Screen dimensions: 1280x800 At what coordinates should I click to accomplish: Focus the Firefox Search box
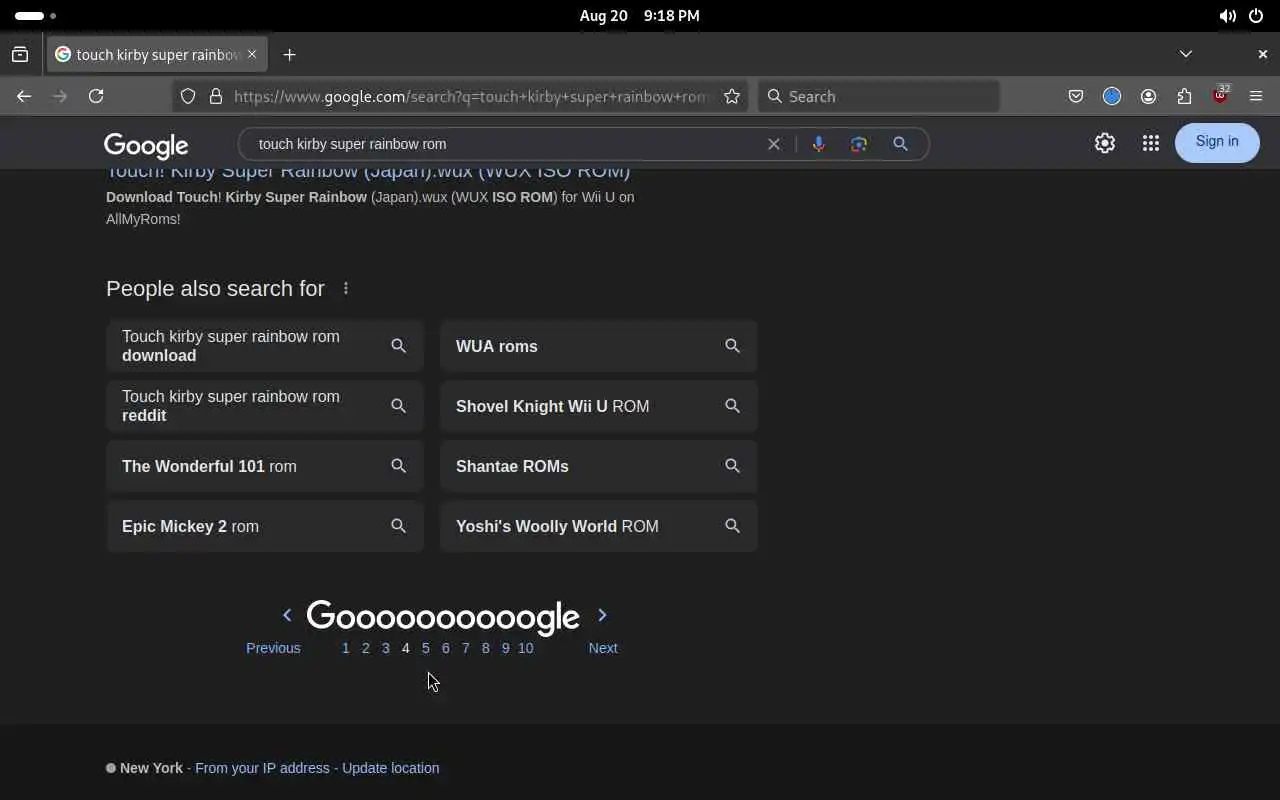pos(879,96)
